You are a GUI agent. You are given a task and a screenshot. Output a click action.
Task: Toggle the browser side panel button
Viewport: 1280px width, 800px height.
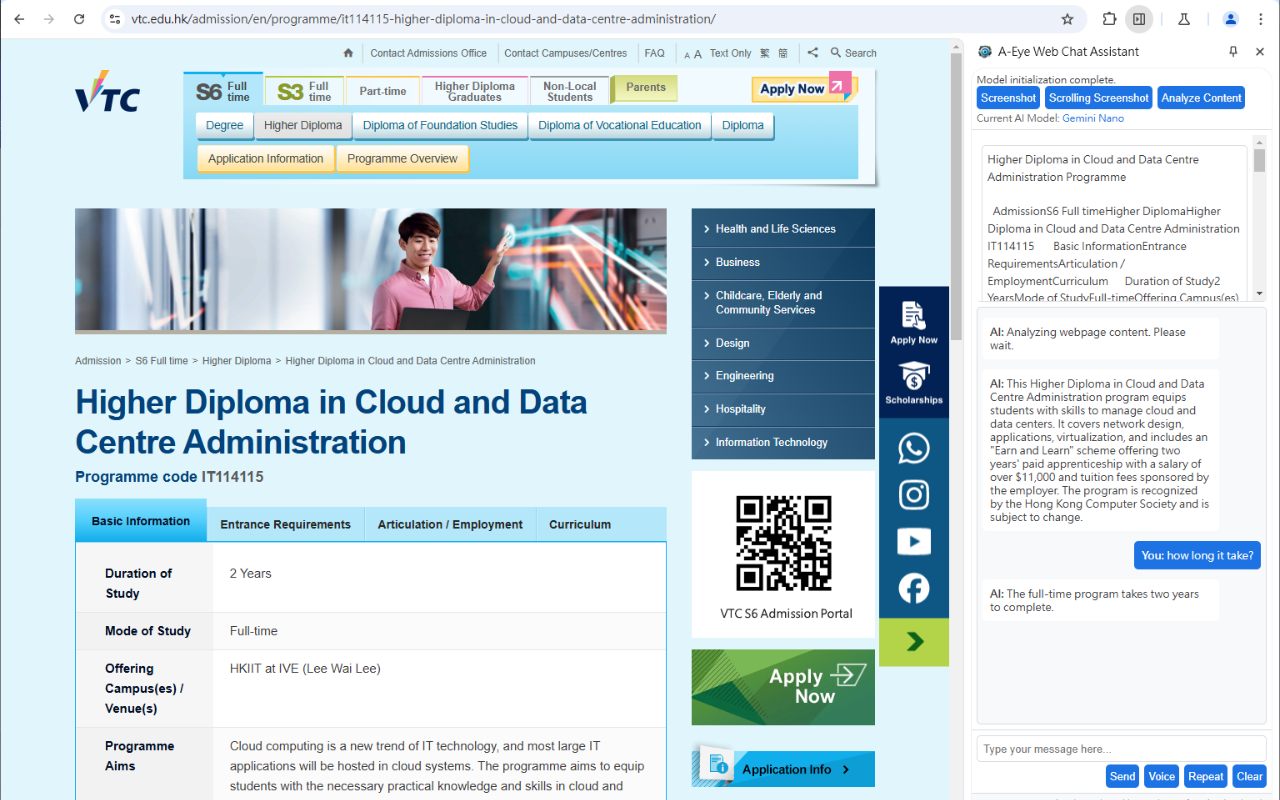[x=1138, y=19]
